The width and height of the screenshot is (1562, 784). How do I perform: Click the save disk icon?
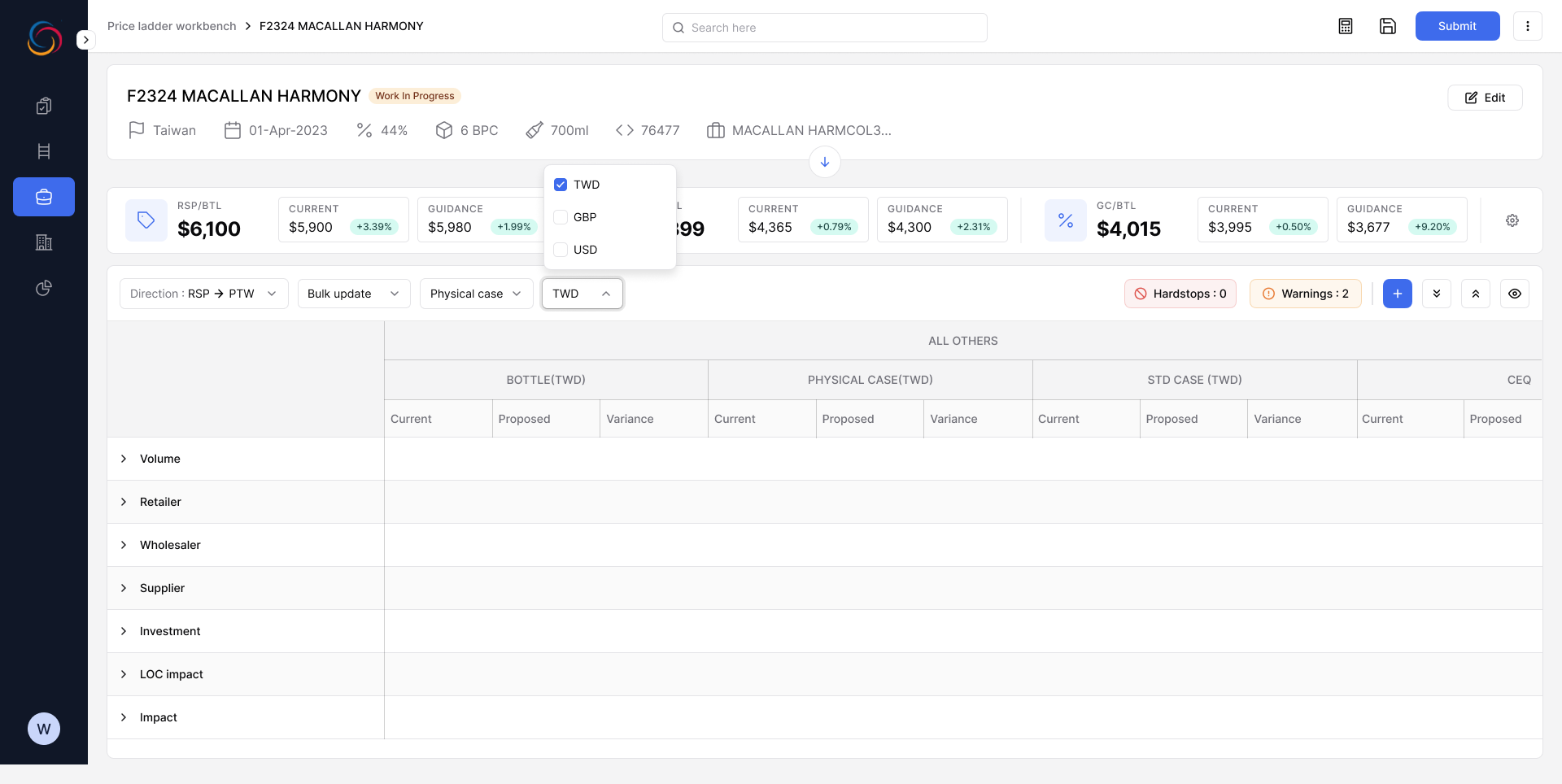[1388, 26]
